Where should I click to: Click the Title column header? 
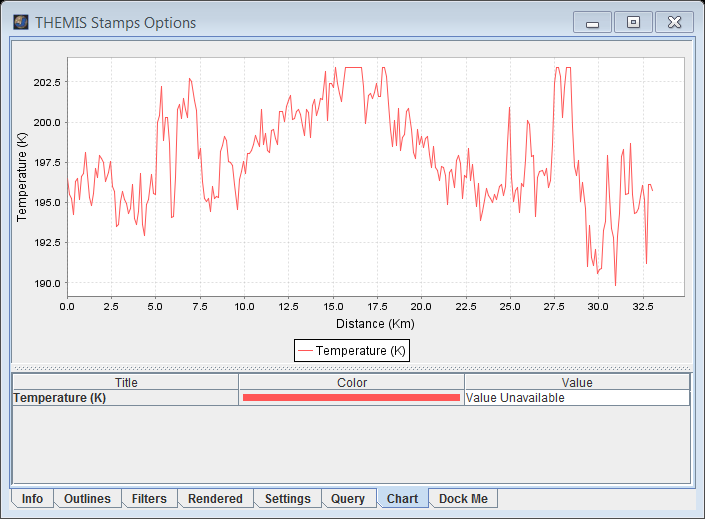(x=126, y=382)
